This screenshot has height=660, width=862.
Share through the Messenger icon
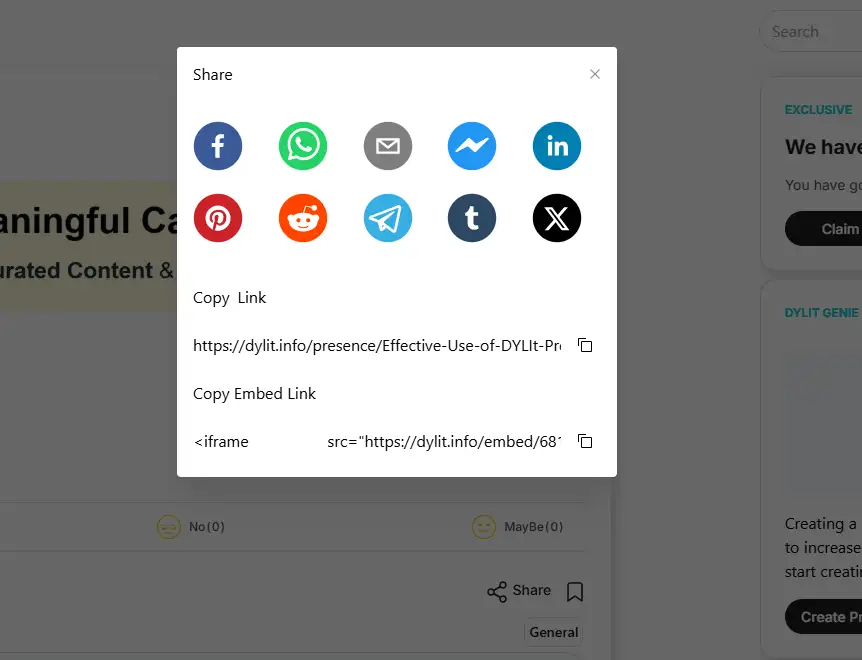tap(472, 146)
